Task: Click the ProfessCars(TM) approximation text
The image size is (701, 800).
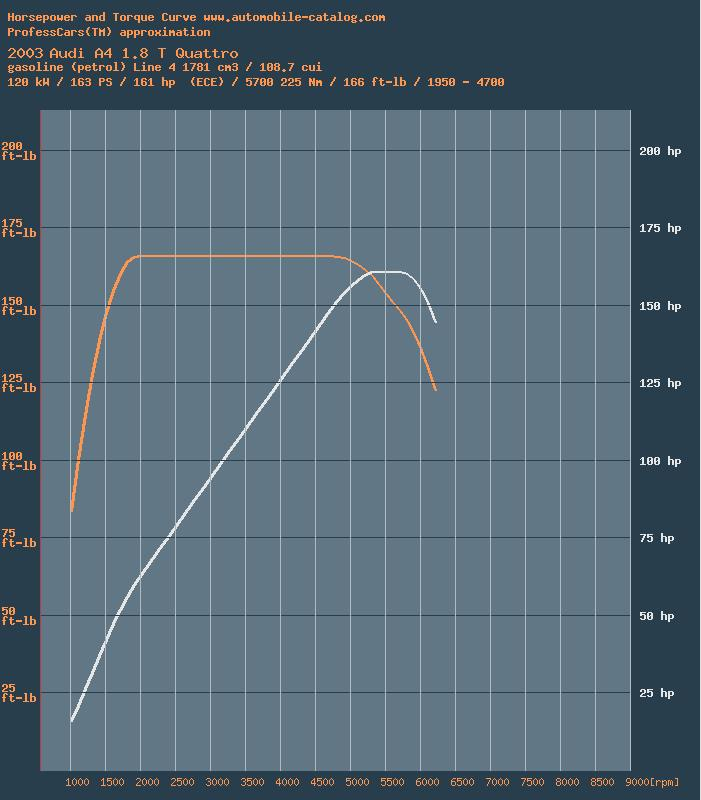Action: tap(108, 32)
